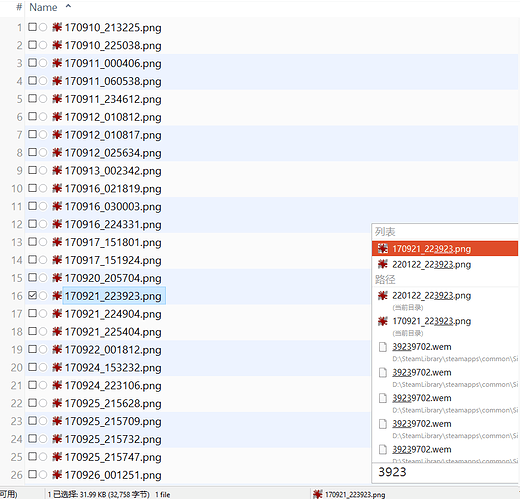The image size is (520, 499).
Task: Tick the checkbox of 170925_215709.png
Action: click(x=32, y=421)
